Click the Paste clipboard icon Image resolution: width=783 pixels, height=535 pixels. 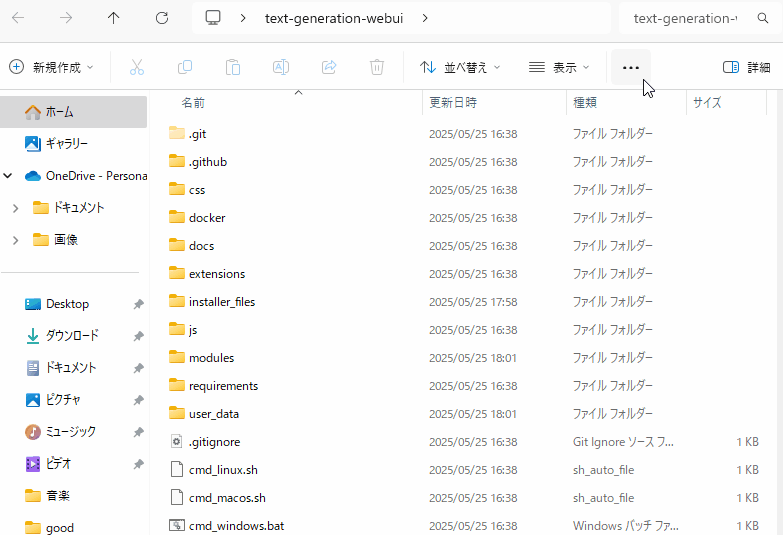[x=233, y=67]
